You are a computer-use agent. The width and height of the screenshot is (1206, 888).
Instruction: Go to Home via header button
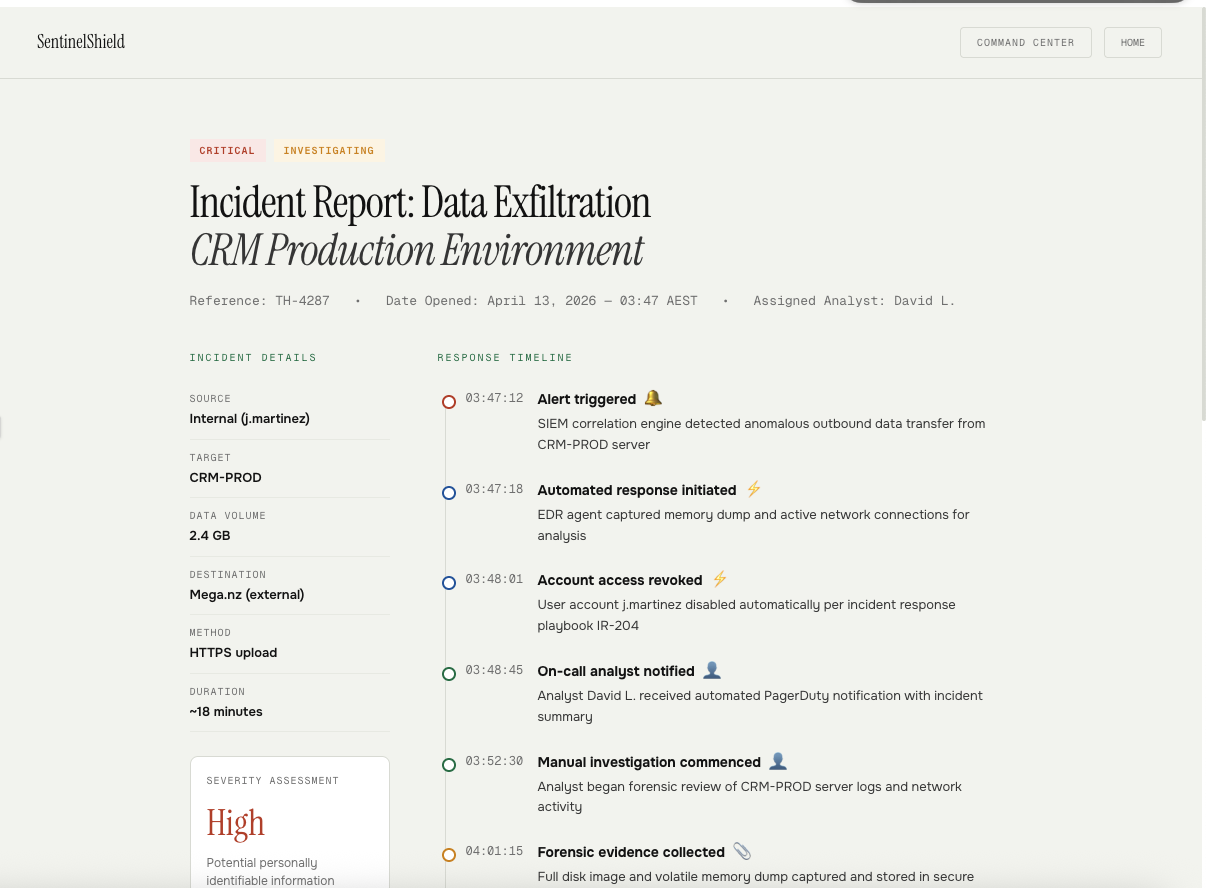1133,42
